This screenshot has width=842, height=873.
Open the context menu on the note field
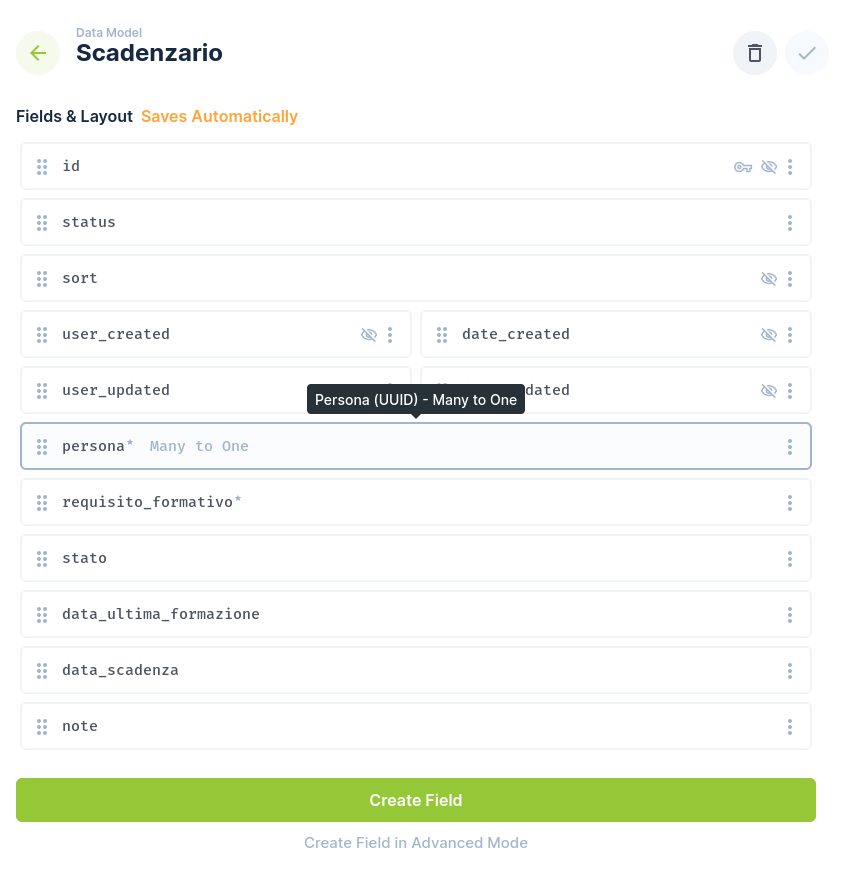tap(790, 726)
